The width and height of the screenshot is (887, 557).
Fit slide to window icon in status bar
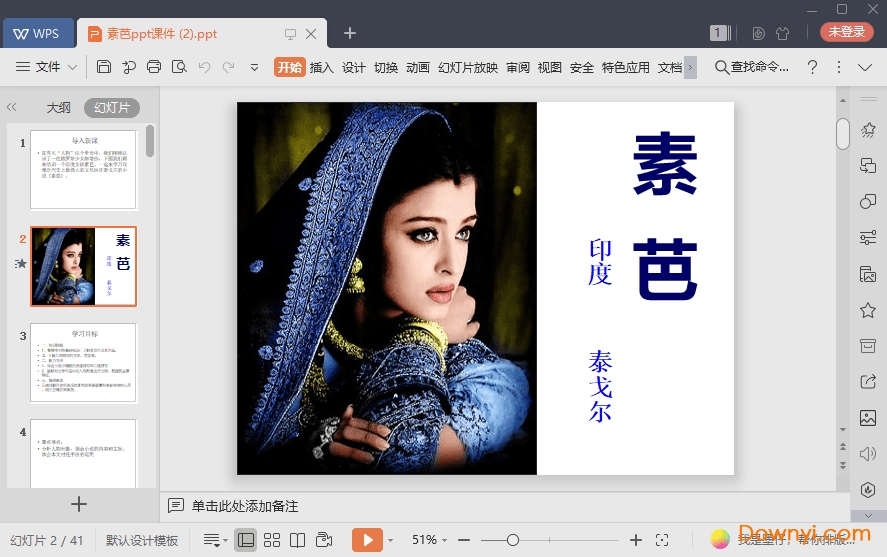click(x=661, y=540)
